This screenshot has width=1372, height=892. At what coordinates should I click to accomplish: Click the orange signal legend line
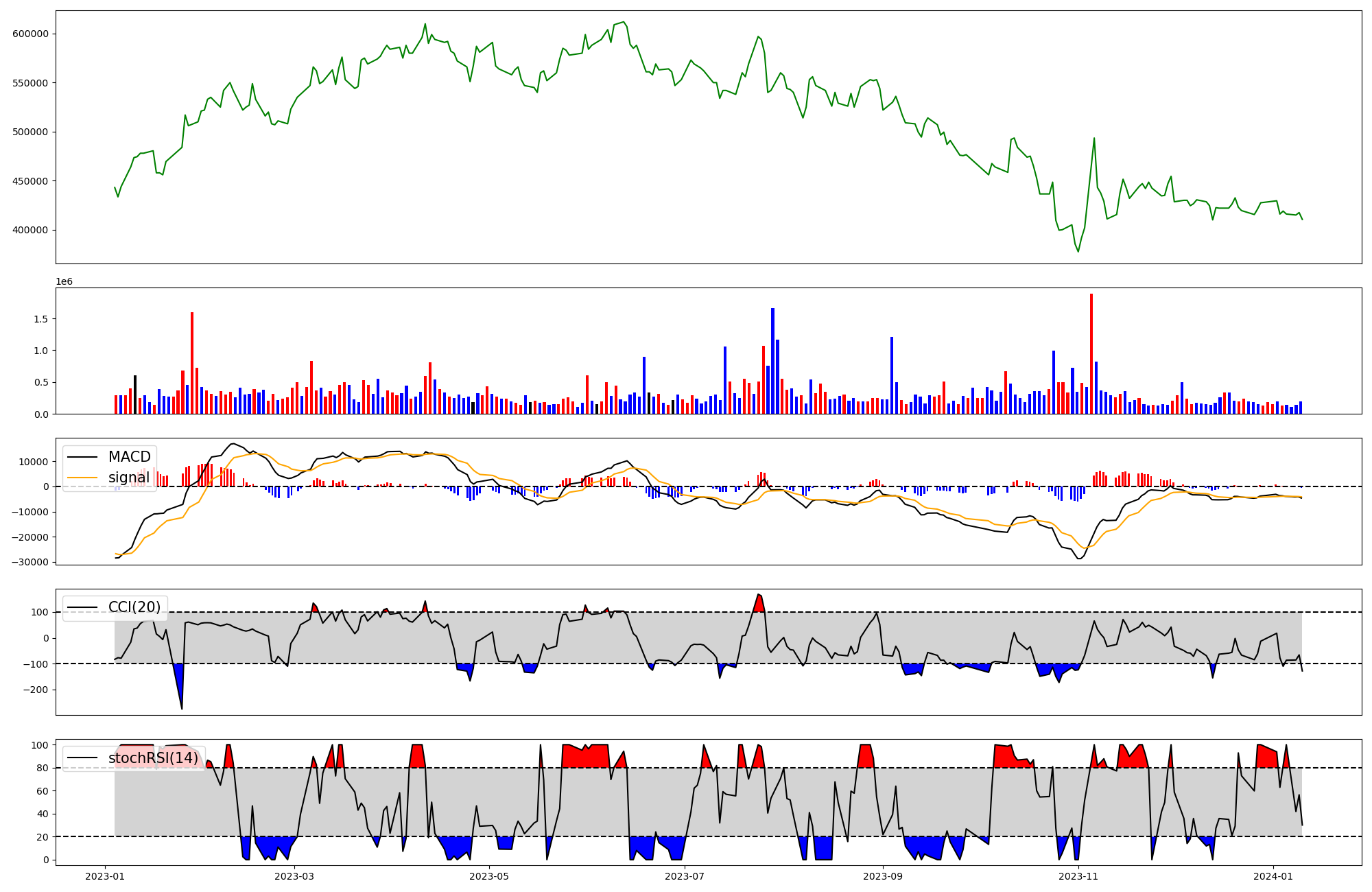click(x=84, y=478)
